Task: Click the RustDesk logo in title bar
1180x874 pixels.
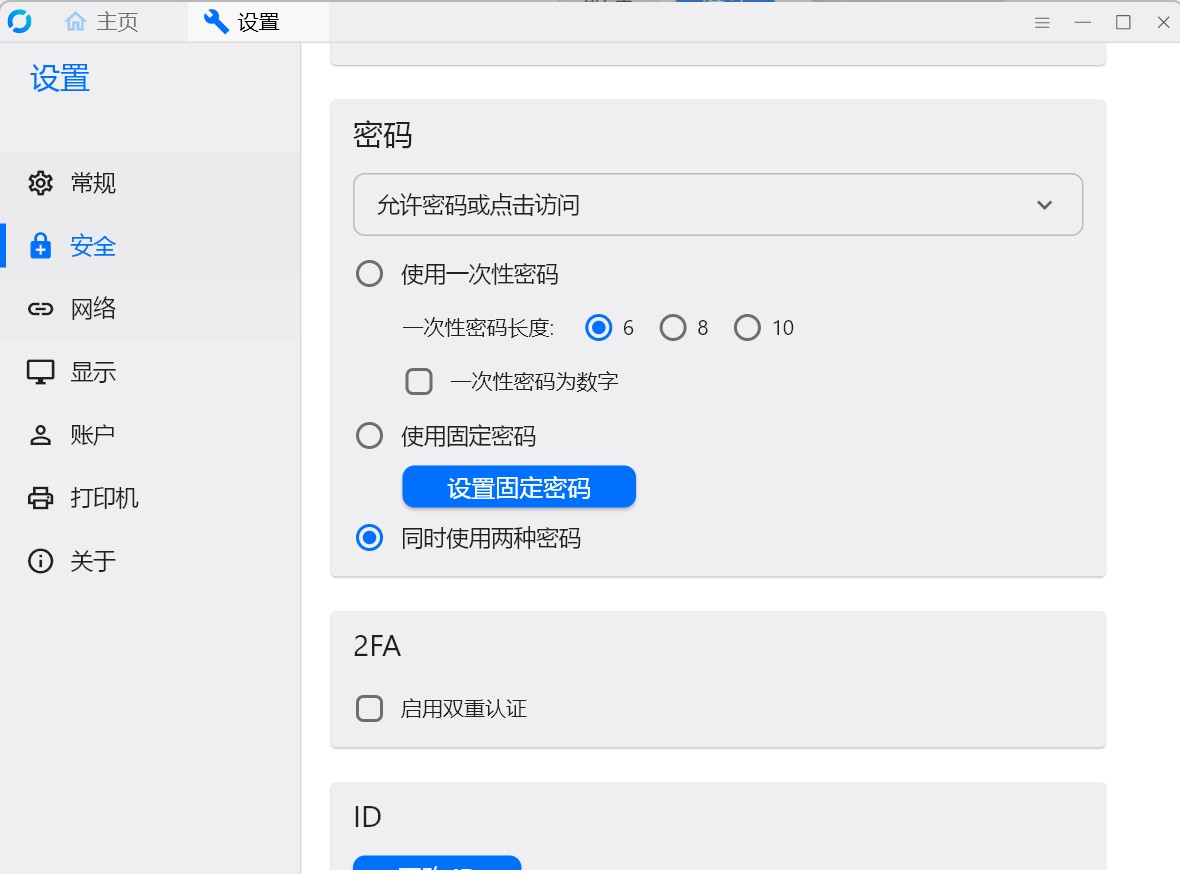Action: click(19, 21)
